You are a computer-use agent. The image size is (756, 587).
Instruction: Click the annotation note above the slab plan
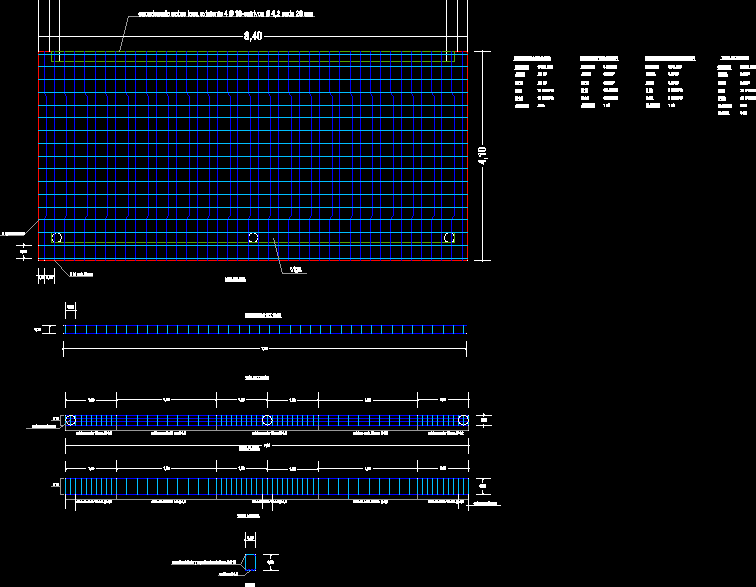point(225,15)
